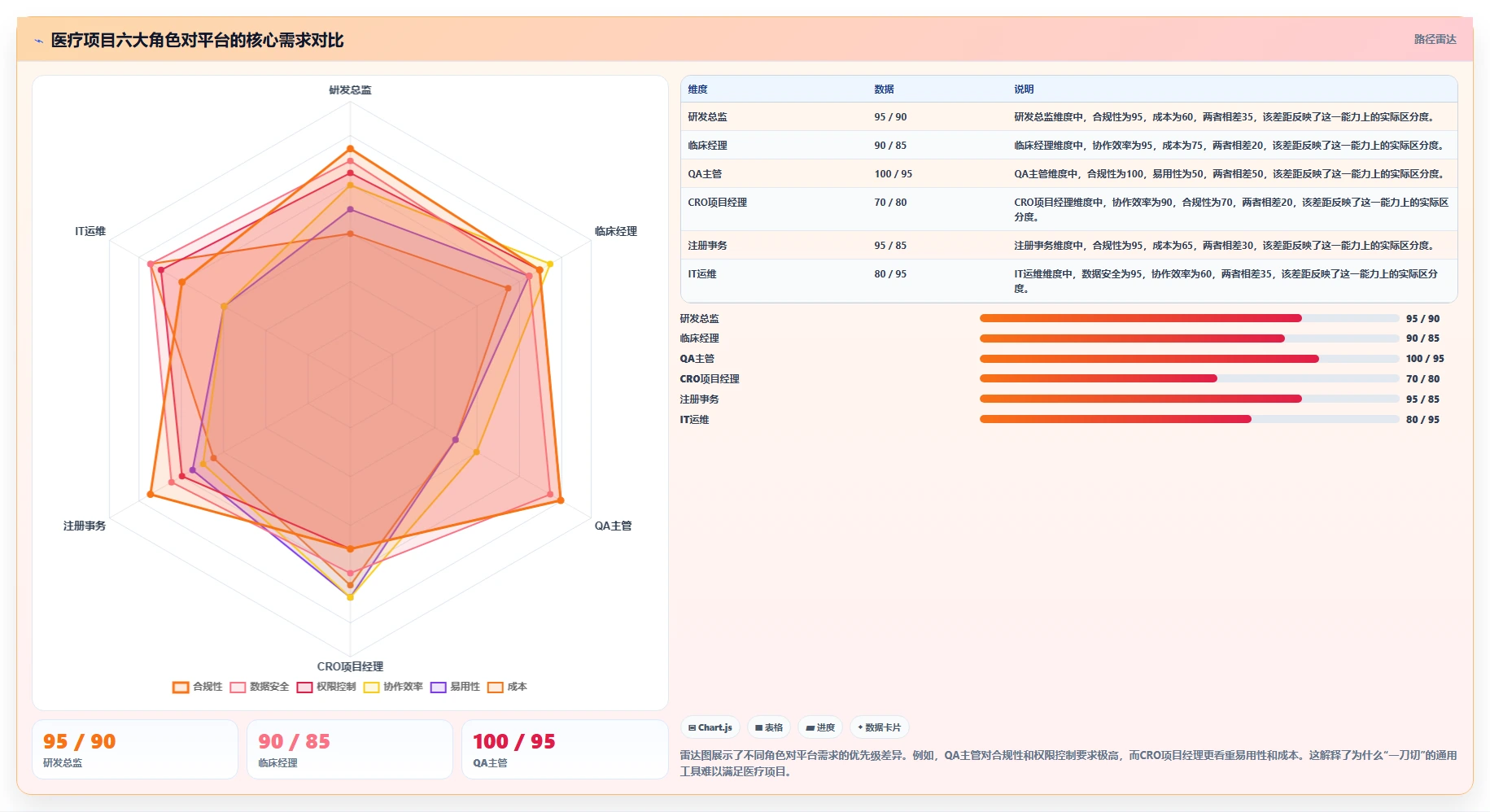The width and height of the screenshot is (1490, 812).
Task: Click the Chart.js chip
Action: tap(710, 727)
